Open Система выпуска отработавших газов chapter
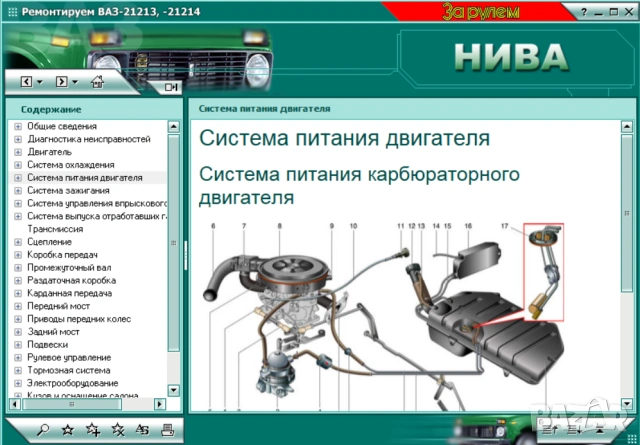This screenshot has height=445, width=640. 97,216
